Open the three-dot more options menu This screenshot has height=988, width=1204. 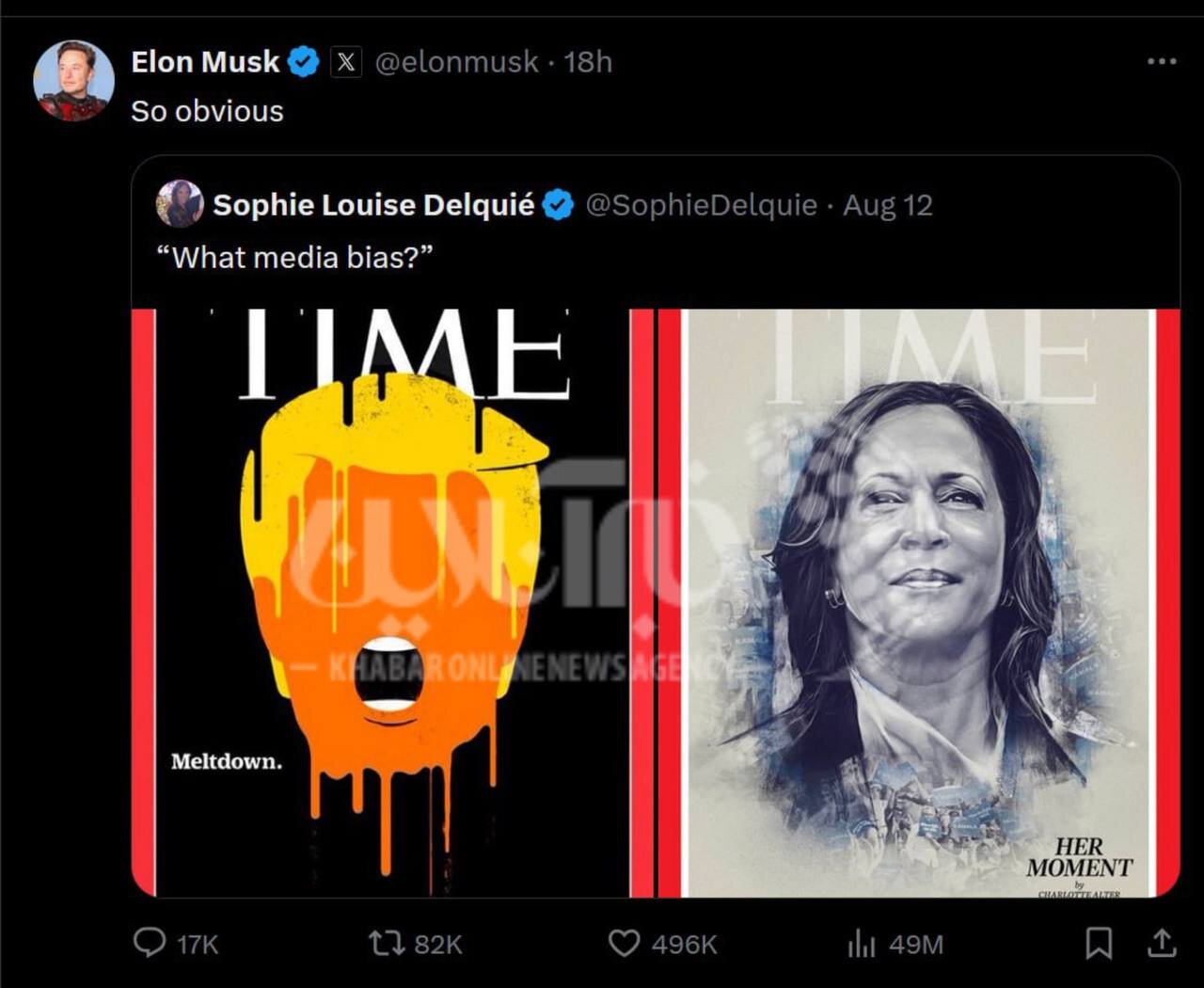[1162, 61]
